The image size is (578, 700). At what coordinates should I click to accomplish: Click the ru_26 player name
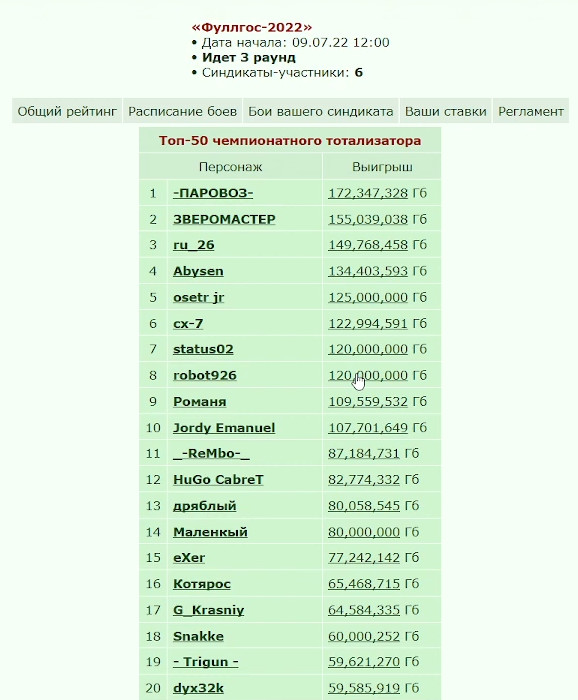click(x=194, y=245)
